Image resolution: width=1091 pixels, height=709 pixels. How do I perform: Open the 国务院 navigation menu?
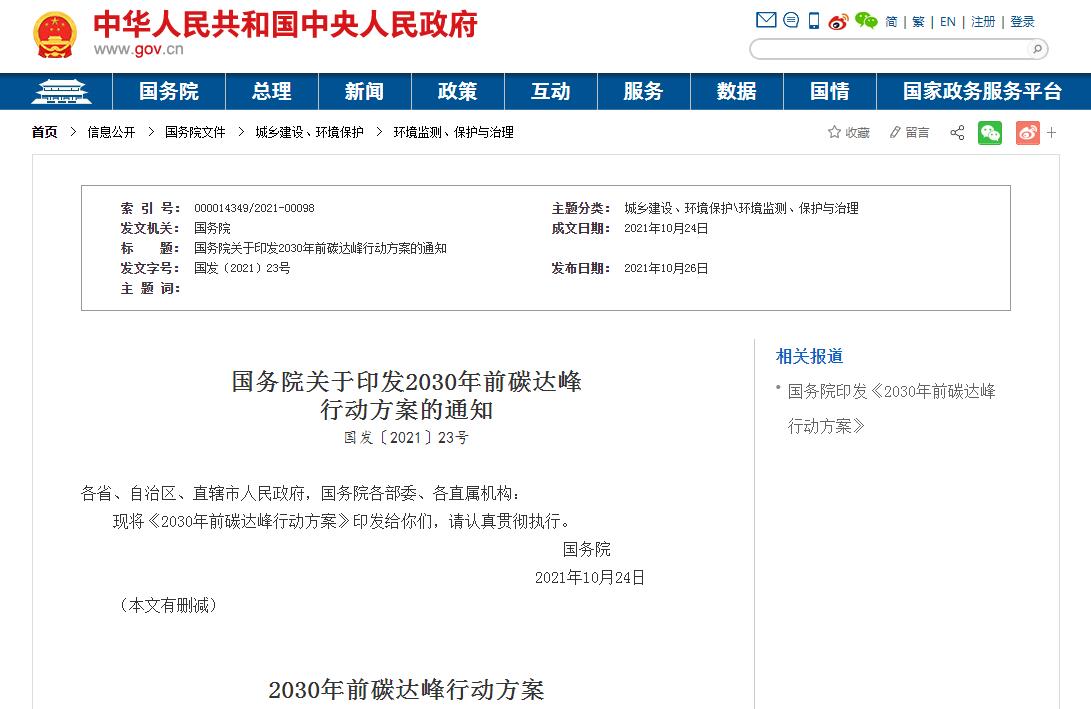coord(168,91)
